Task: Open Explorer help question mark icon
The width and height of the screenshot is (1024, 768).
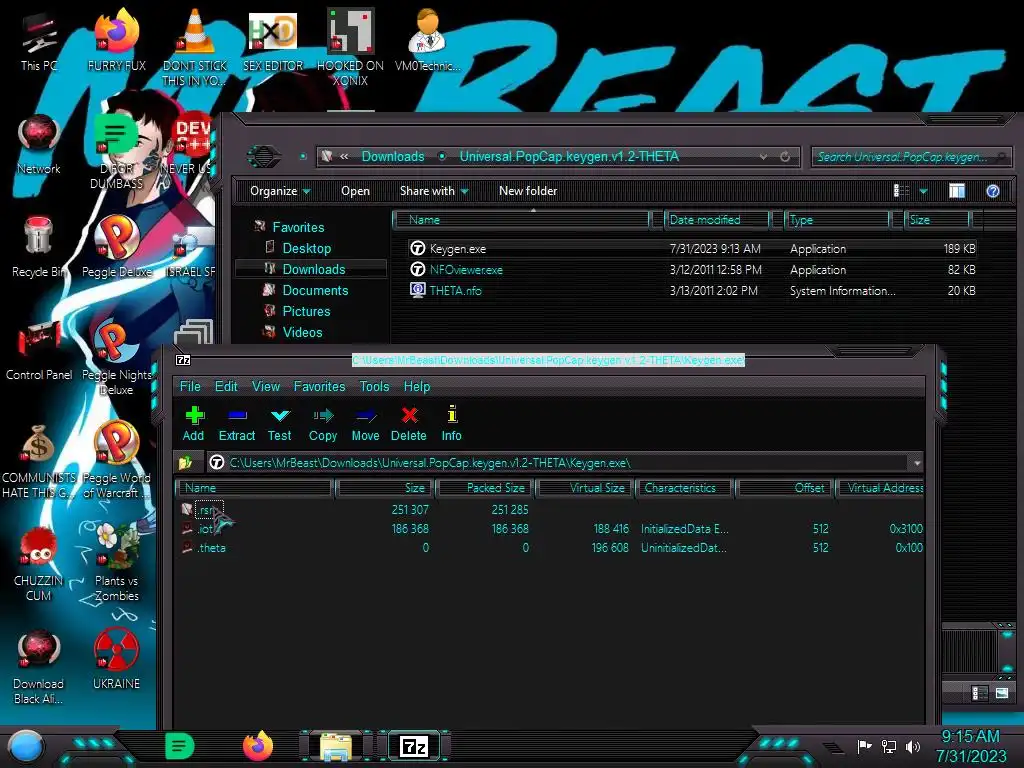Action: pyautogui.click(x=993, y=191)
